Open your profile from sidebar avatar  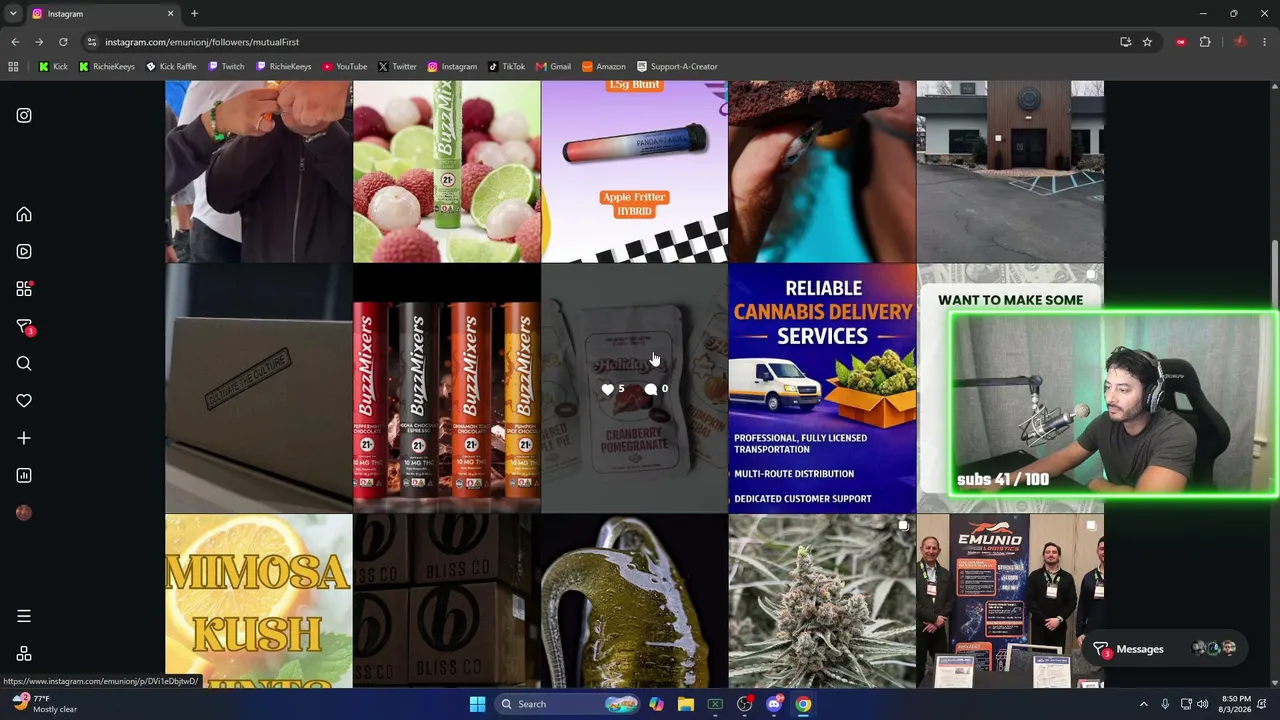coord(24,513)
